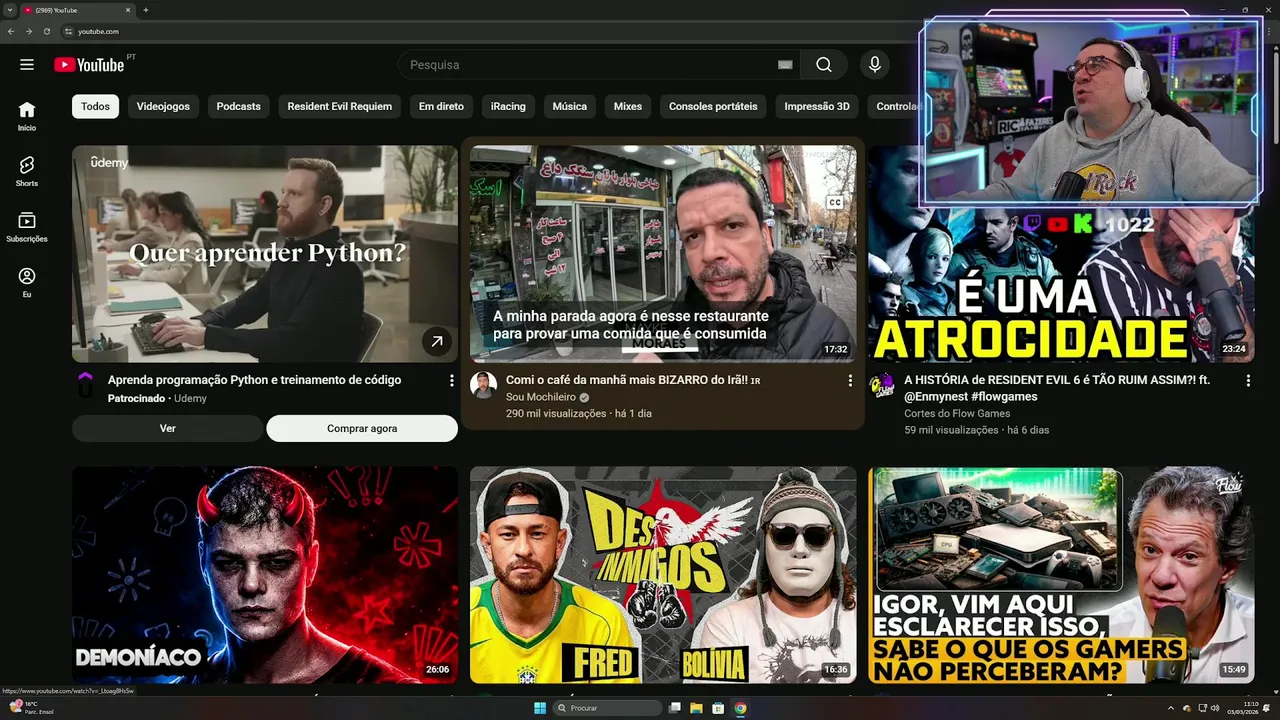The image size is (1280, 720).
Task: Open the on-screen keyboard in search bar
Action: pyautogui.click(x=785, y=65)
